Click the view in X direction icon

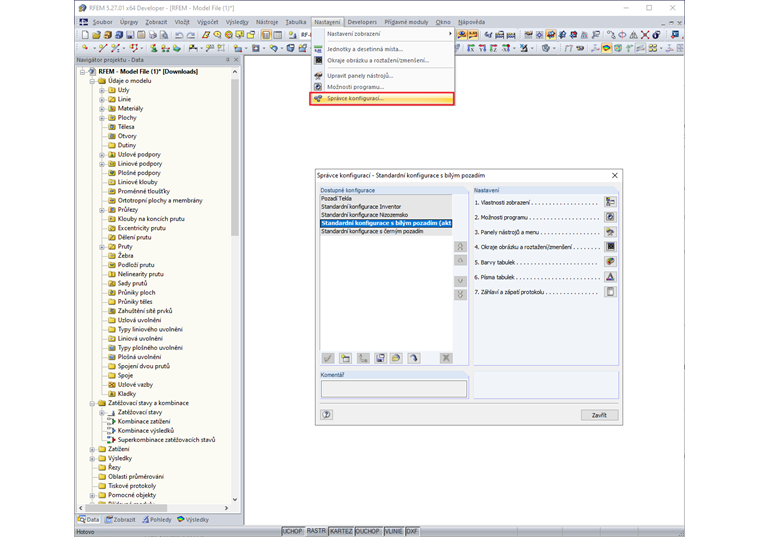pos(471,48)
